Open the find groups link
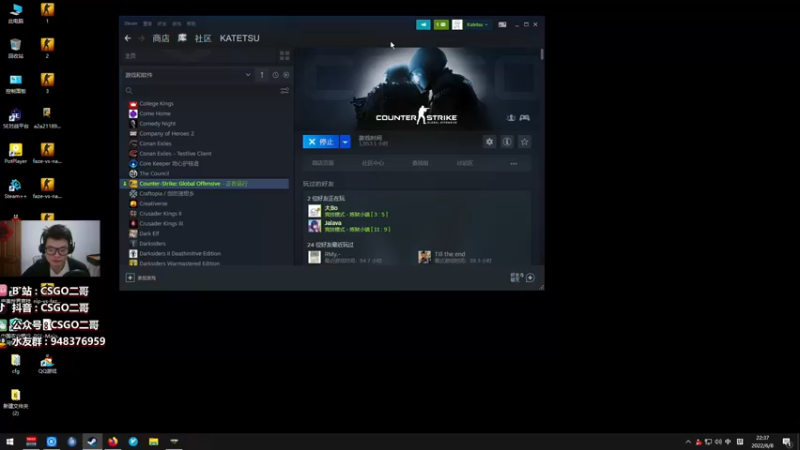800x450 pixels. pos(420,163)
